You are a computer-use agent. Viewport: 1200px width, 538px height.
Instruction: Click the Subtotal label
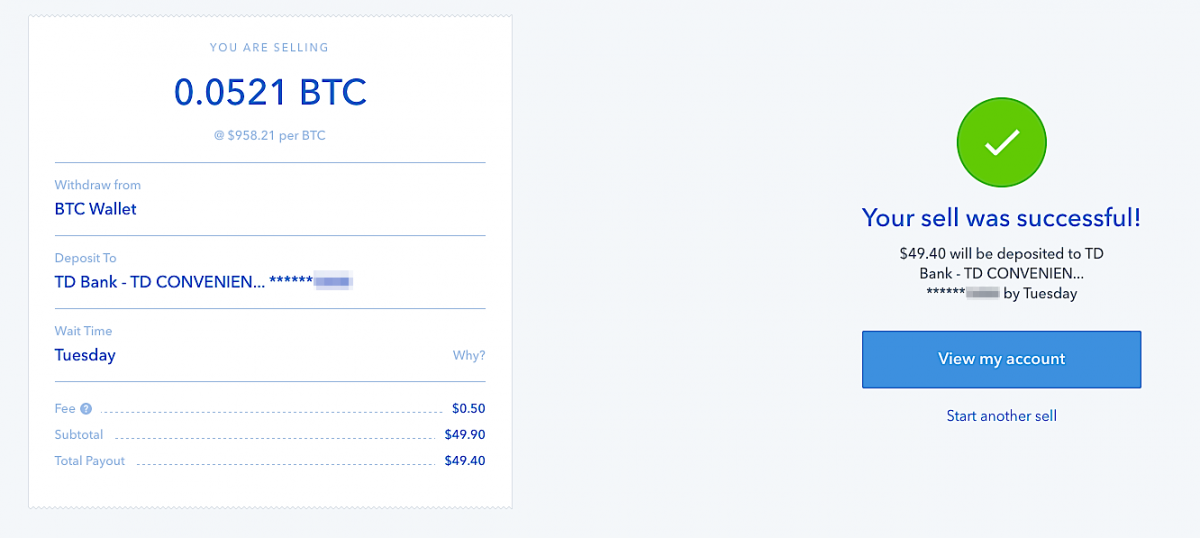(79, 434)
